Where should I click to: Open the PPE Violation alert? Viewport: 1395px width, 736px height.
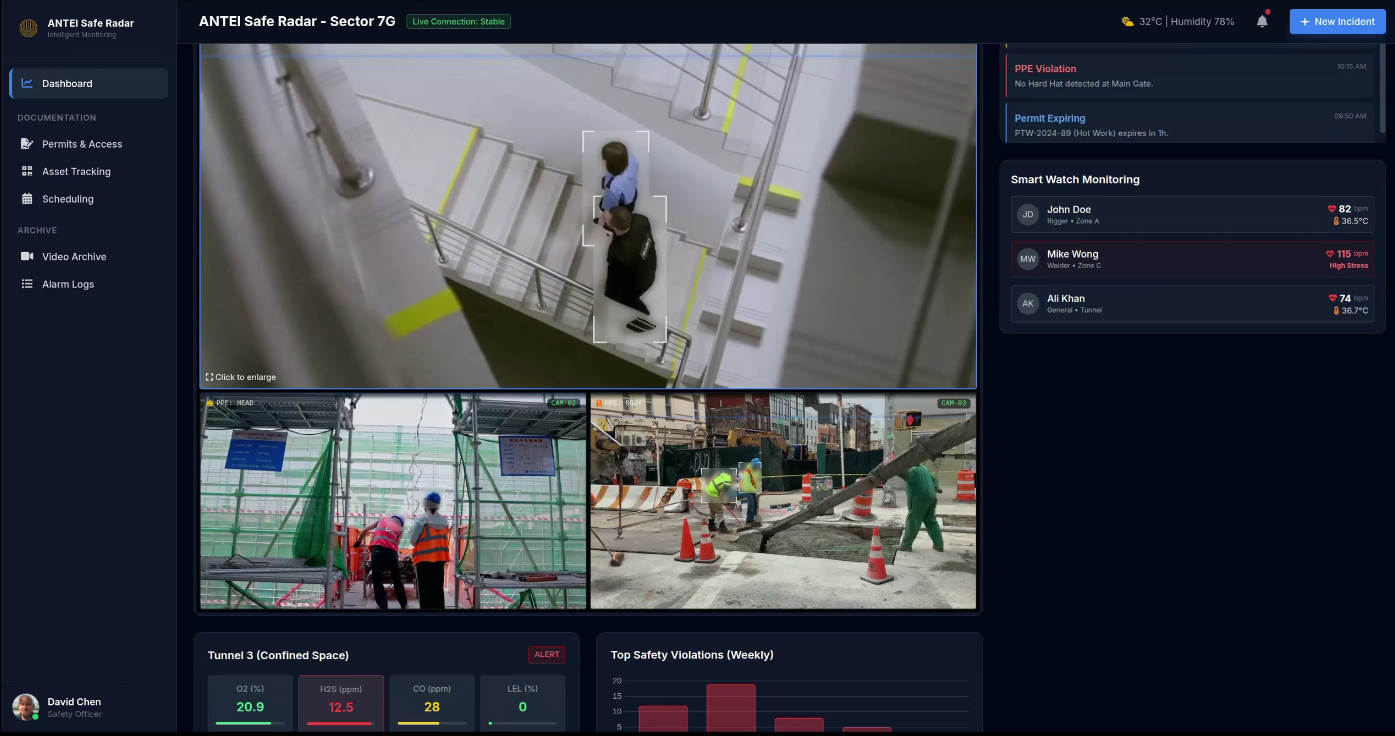click(1190, 76)
